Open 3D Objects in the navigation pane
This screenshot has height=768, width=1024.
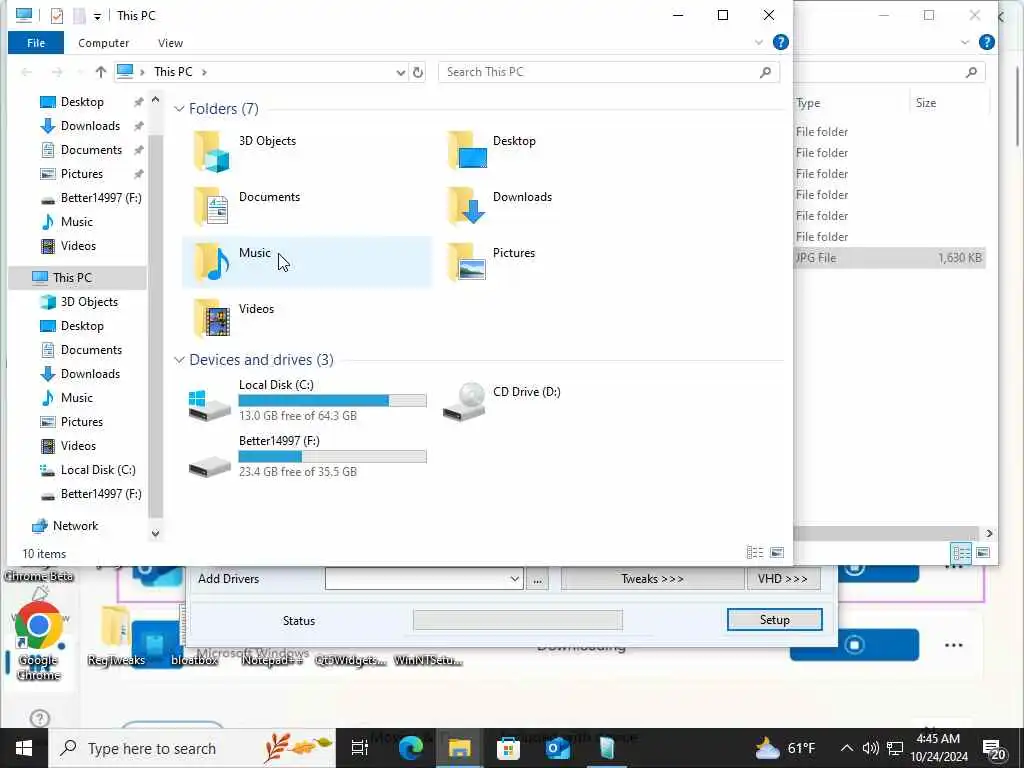89,302
